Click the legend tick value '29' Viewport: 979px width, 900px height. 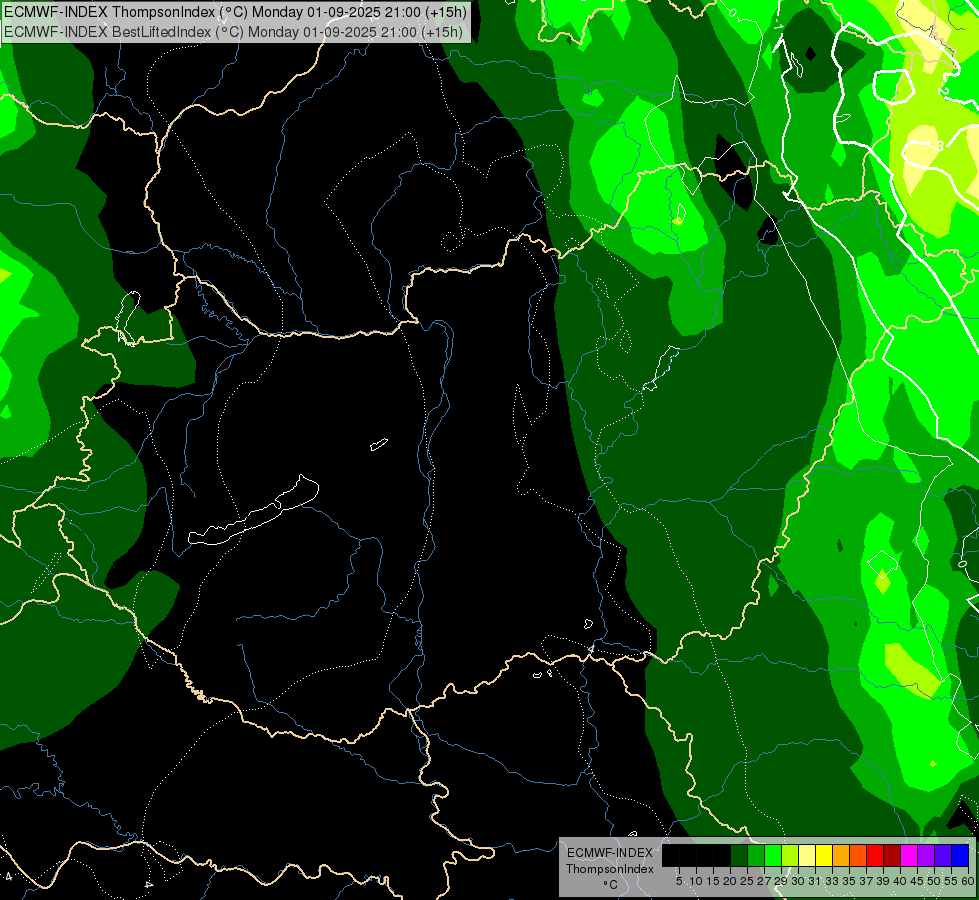pyautogui.click(x=782, y=881)
